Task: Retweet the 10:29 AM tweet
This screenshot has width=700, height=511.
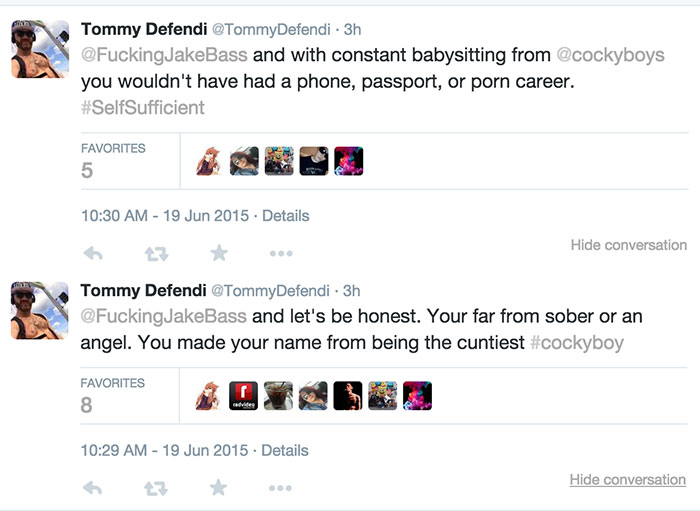Action: (x=156, y=488)
